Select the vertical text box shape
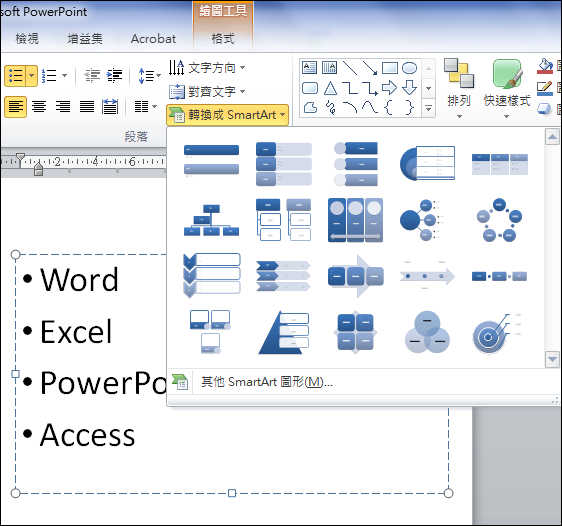This screenshot has width=562, height=526. (x=329, y=67)
